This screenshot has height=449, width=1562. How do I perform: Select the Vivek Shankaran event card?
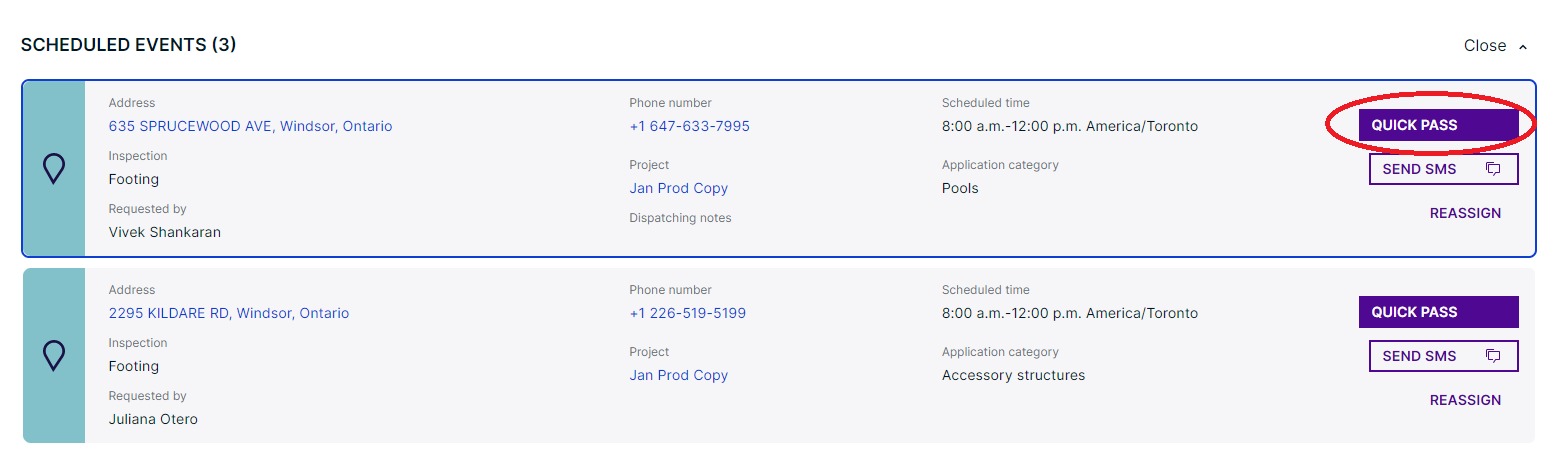click(x=778, y=168)
